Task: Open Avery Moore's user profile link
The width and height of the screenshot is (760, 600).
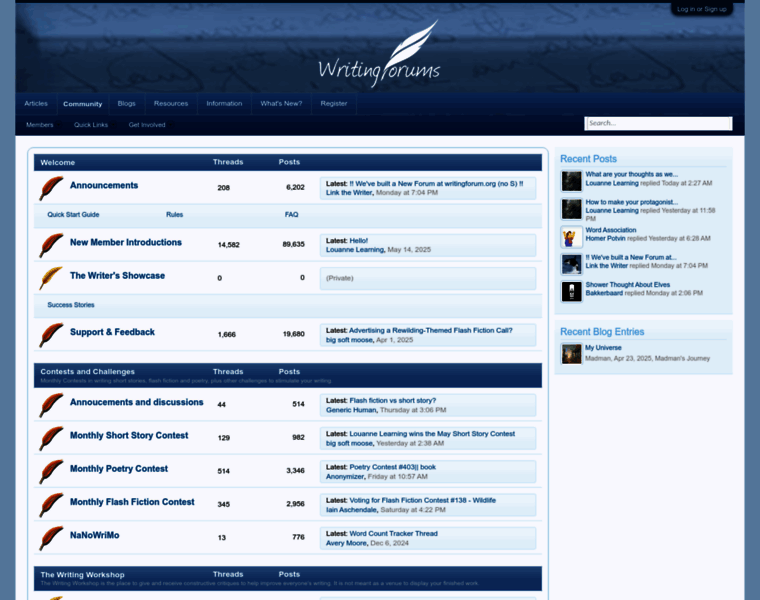Action: [346, 543]
